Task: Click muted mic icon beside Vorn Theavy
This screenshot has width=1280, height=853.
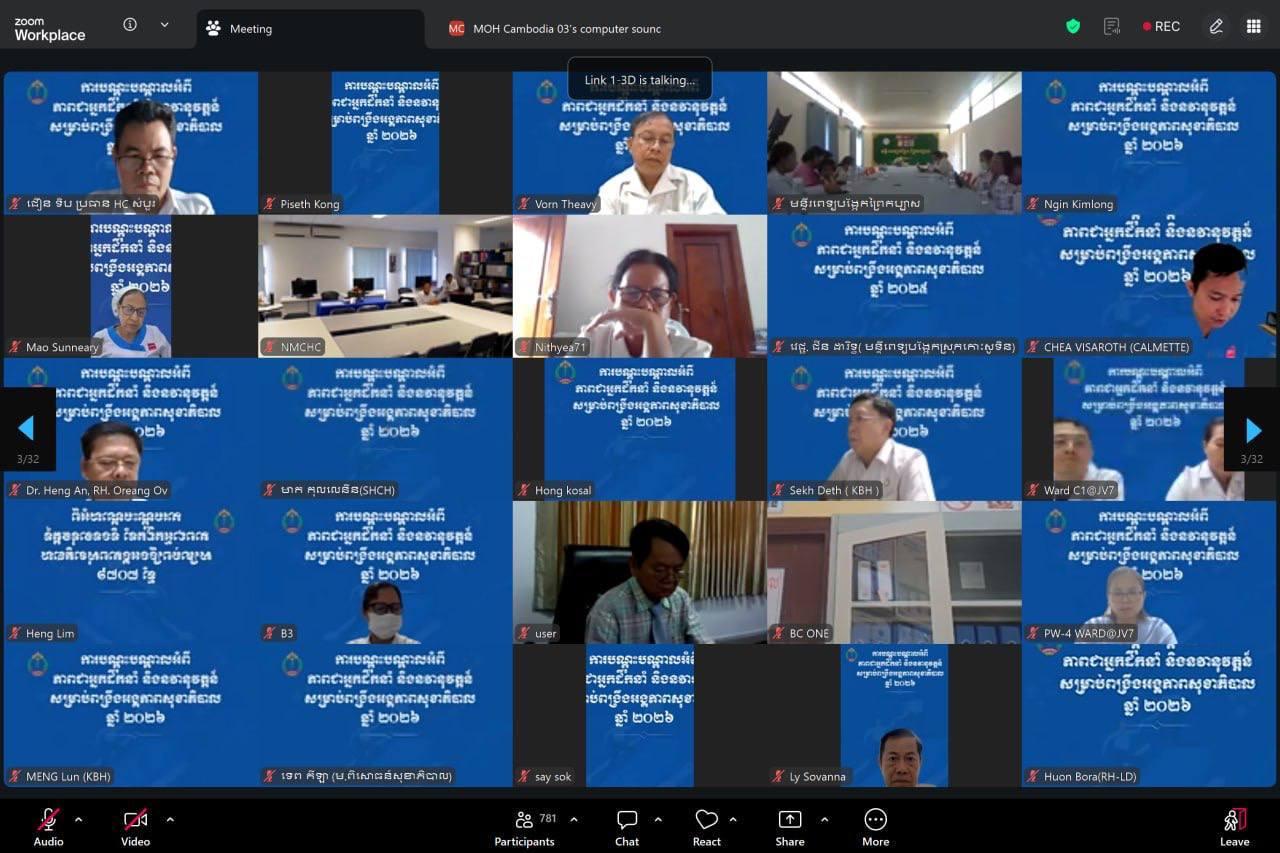Action: [x=524, y=204]
